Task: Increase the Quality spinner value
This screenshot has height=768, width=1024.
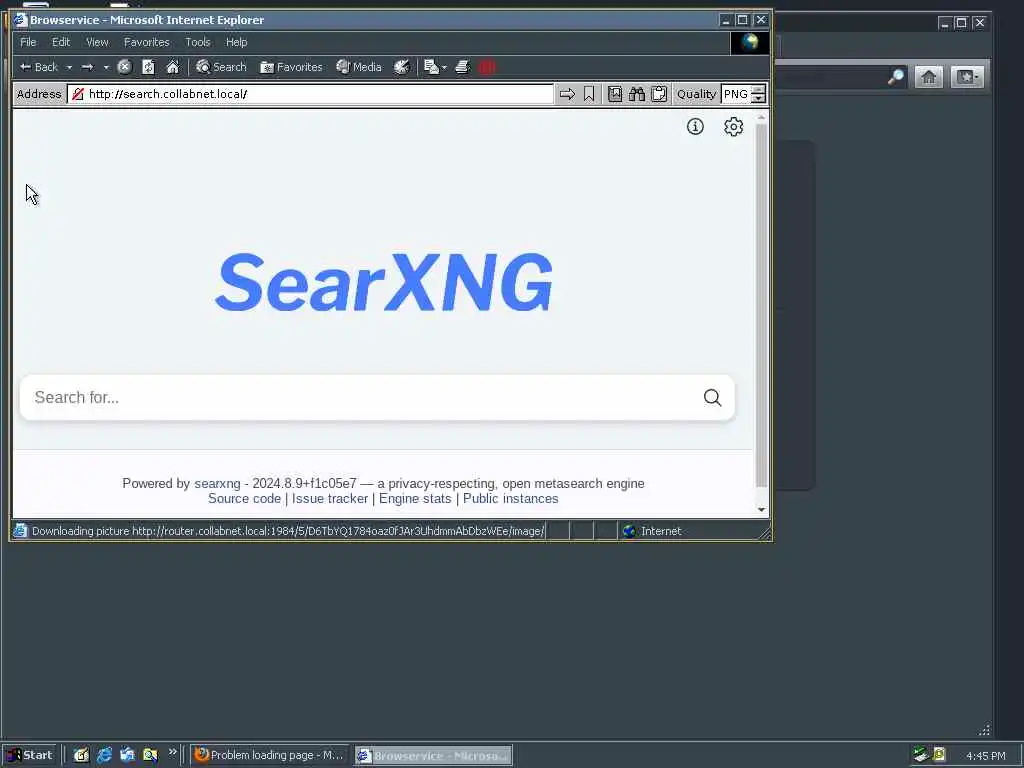Action: (758, 89)
